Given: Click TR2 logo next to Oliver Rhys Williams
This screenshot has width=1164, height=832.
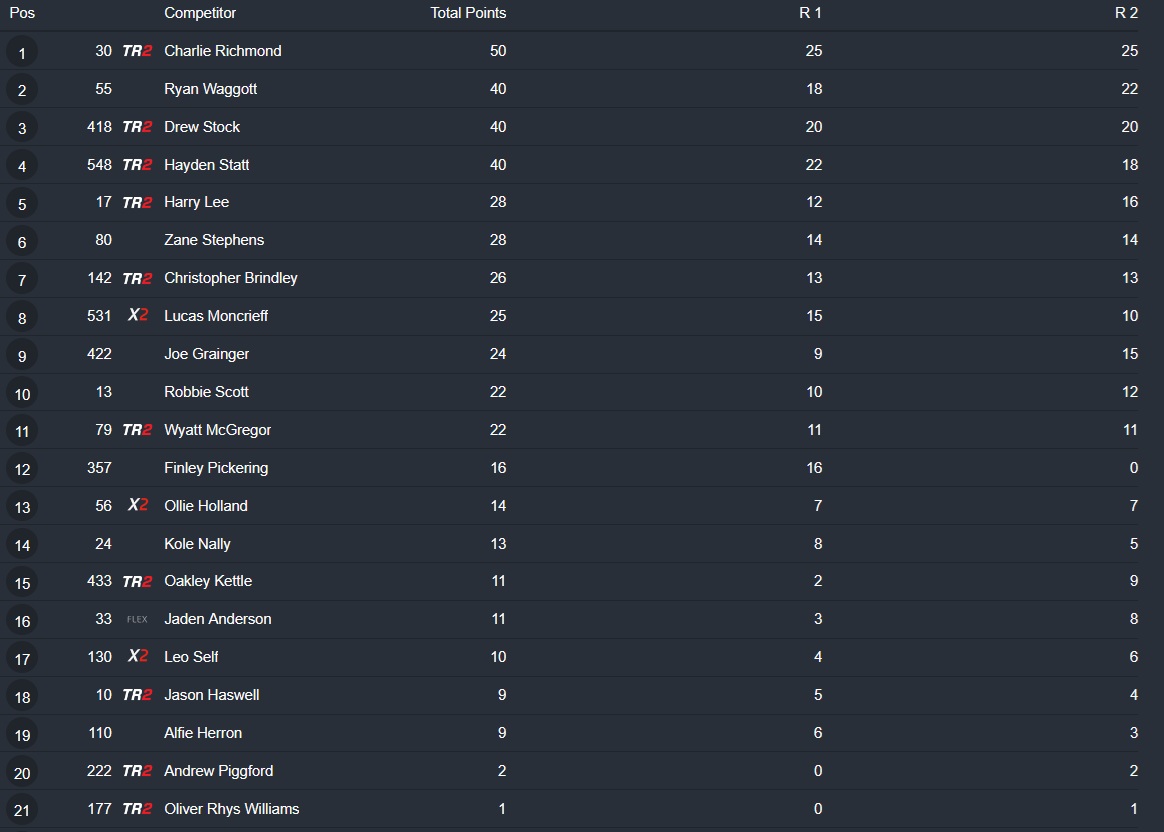Looking at the screenshot, I should tap(137, 809).
